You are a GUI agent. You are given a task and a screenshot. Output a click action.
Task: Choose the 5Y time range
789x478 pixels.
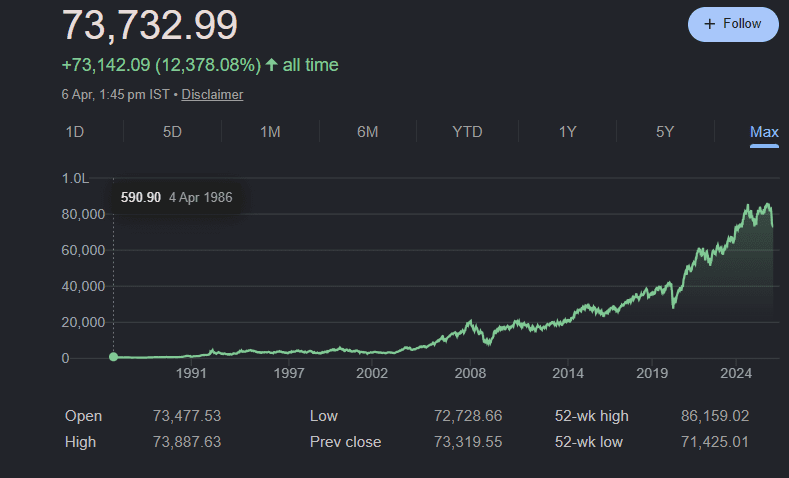(x=665, y=132)
